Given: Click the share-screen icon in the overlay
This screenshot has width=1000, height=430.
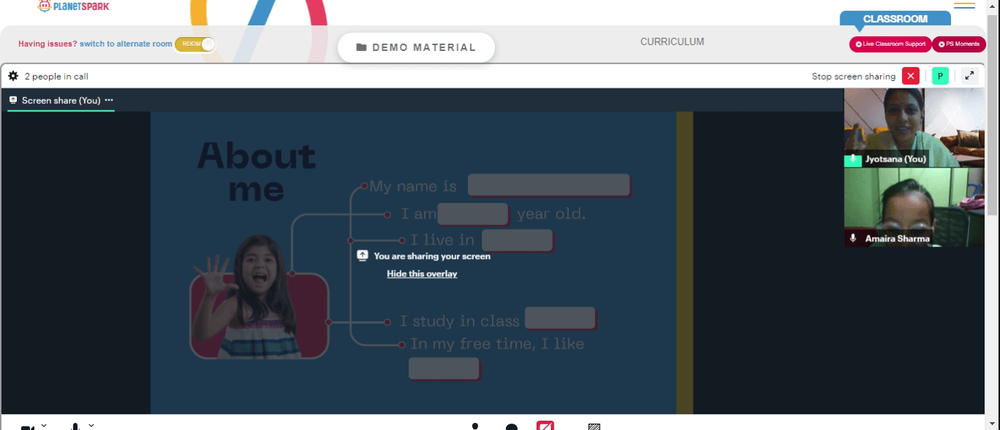Looking at the screenshot, I should click(362, 256).
